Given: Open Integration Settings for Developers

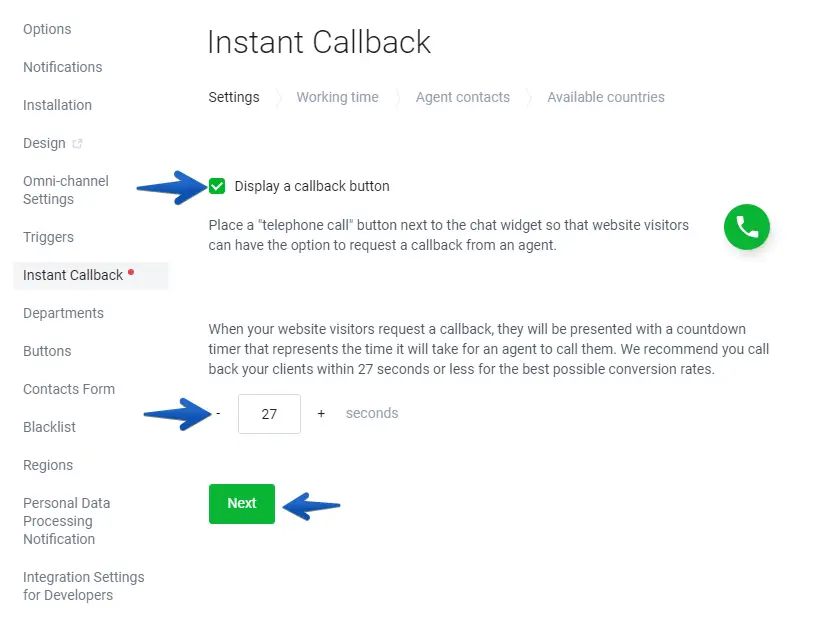Looking at the screenshot, I should [83, 586].
